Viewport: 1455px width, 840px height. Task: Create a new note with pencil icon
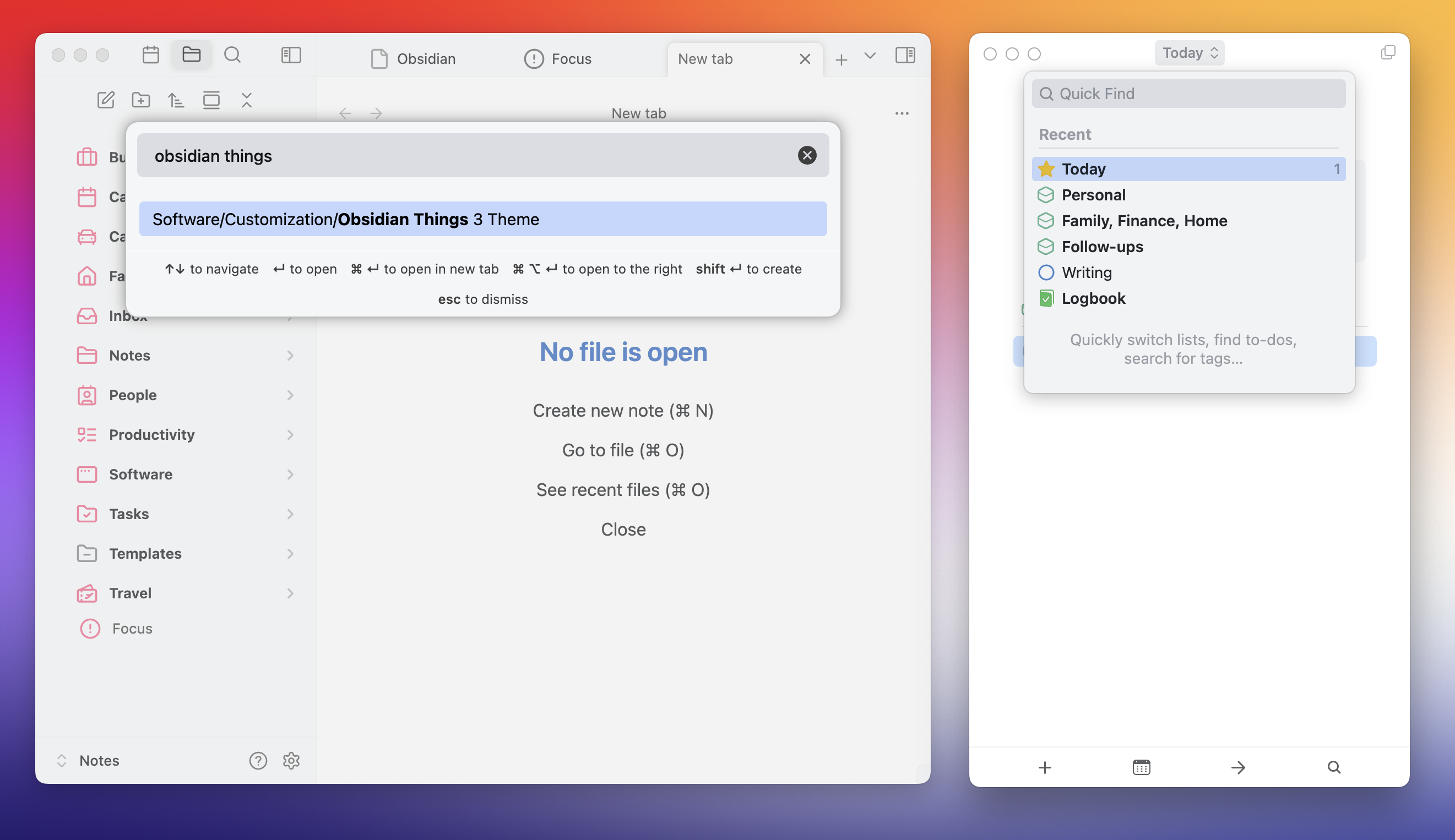(106, 100)
